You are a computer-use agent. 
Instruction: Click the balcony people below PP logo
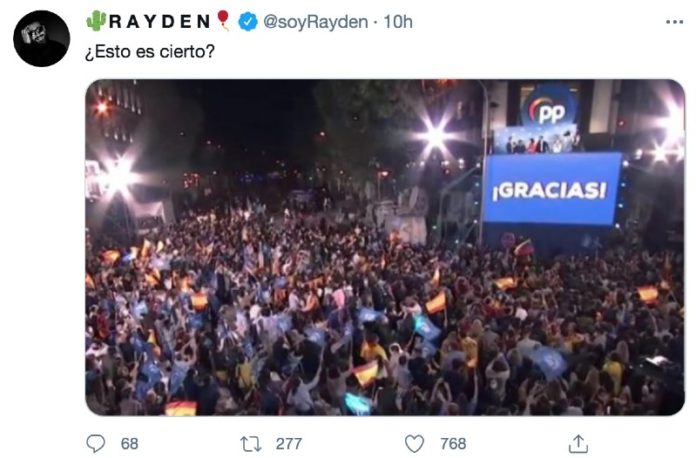[539, 140]
